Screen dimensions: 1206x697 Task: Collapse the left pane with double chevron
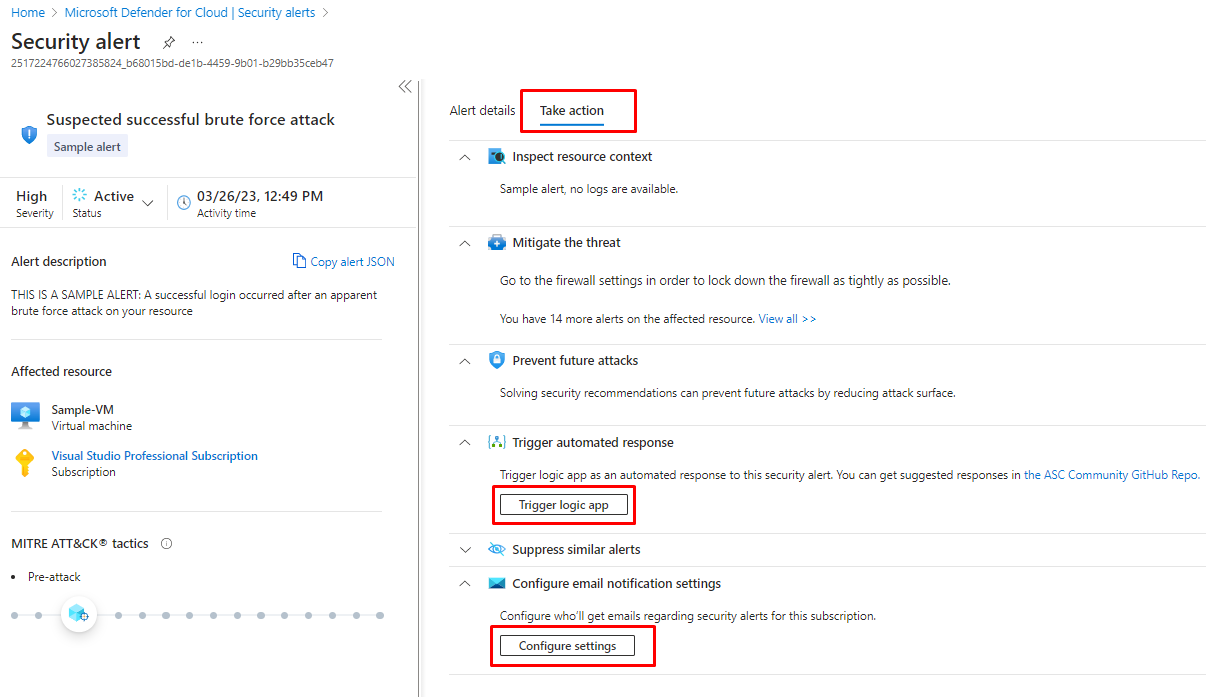405,87
